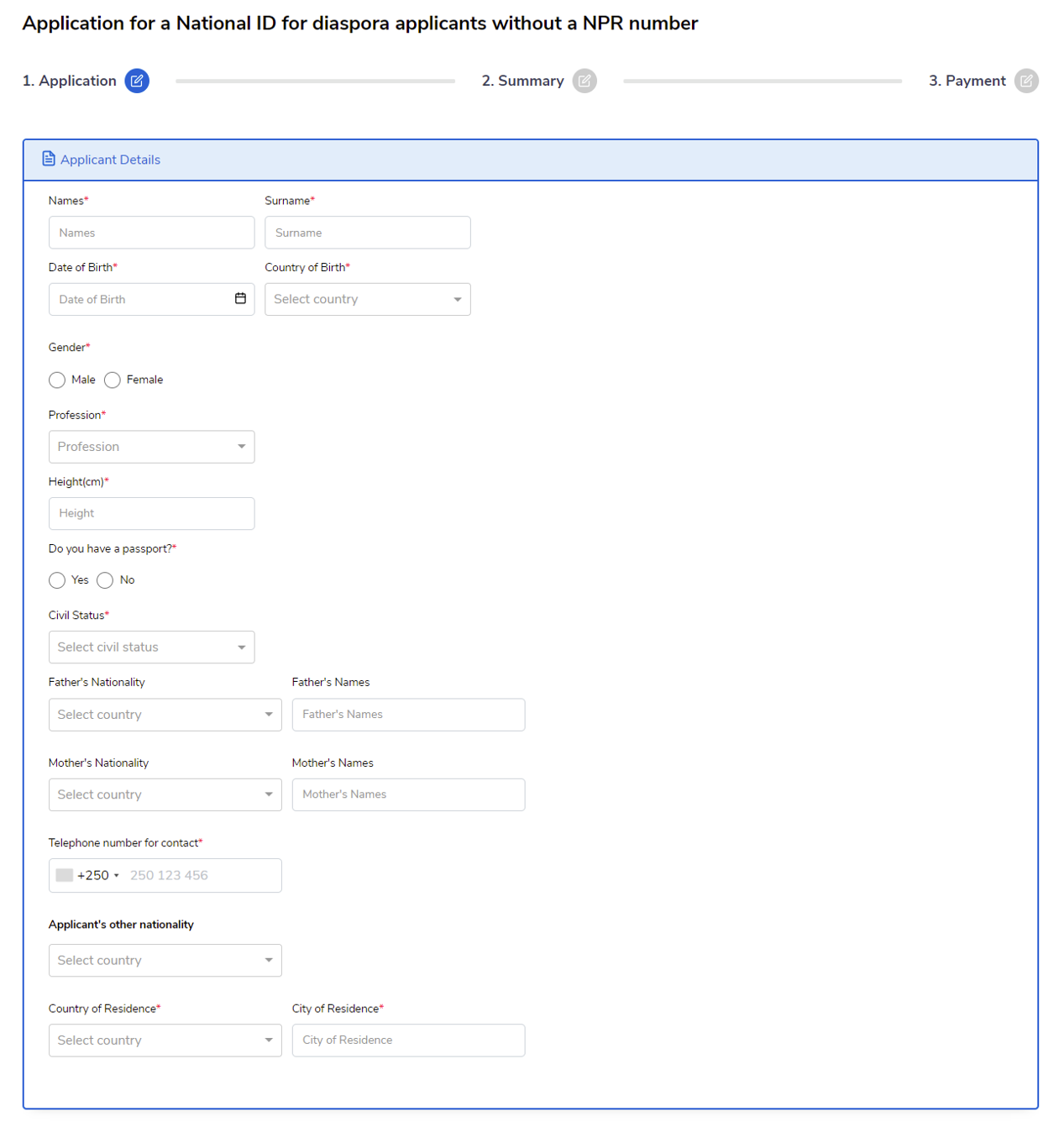Click the Gender label

[x=70, y=348]
